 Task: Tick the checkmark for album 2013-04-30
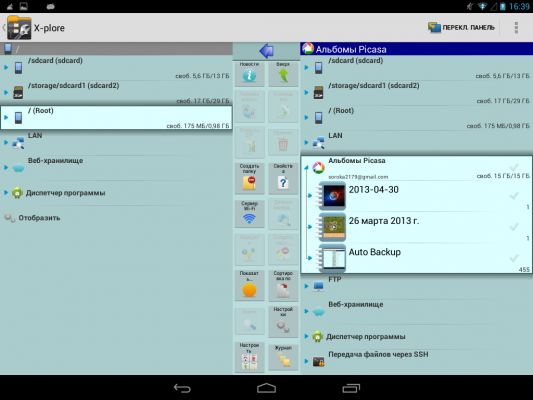514,195
